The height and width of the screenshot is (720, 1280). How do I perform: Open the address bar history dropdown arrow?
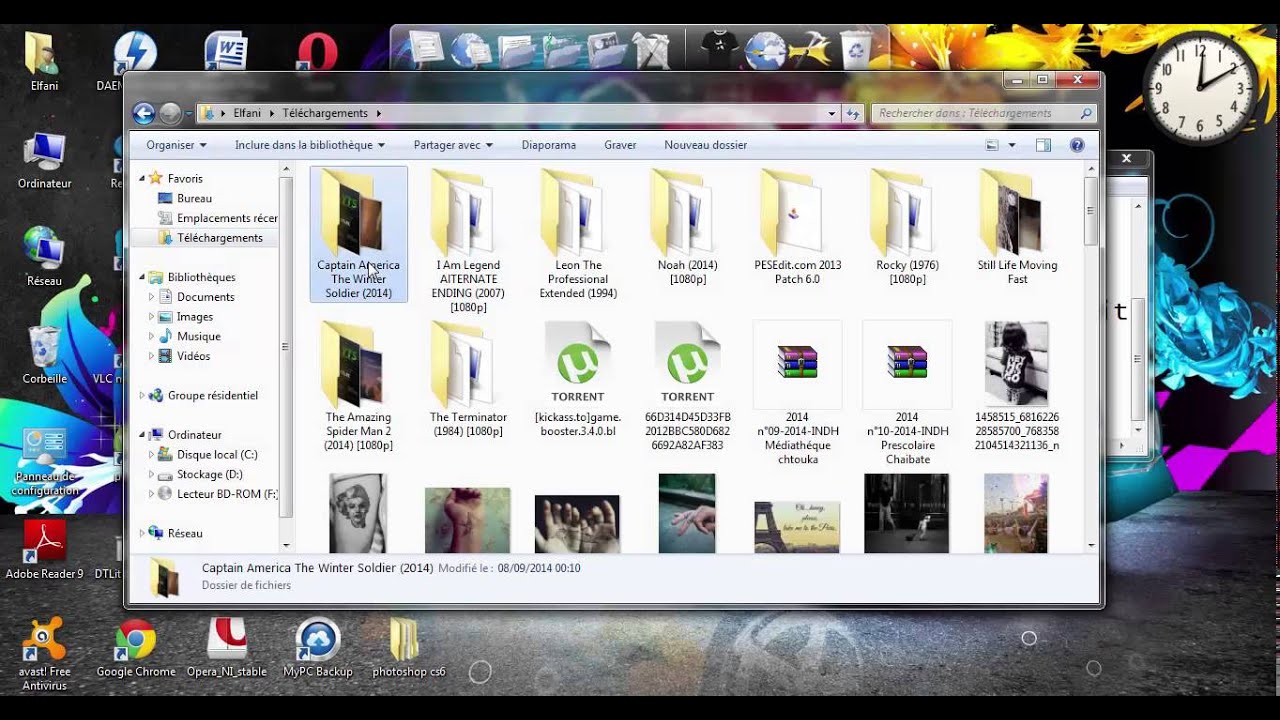click(x=832, y=113)
